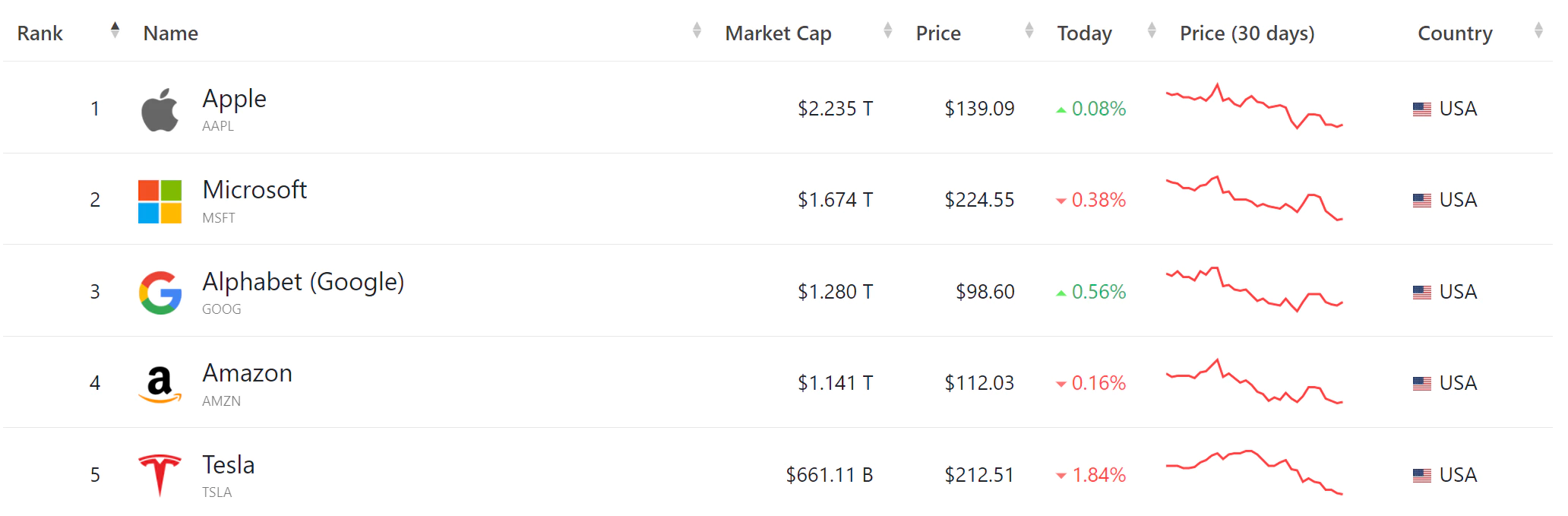Click the Tesla logo icon
Viewport: 1568px width, 516px height.
click(x=160, y=475)
